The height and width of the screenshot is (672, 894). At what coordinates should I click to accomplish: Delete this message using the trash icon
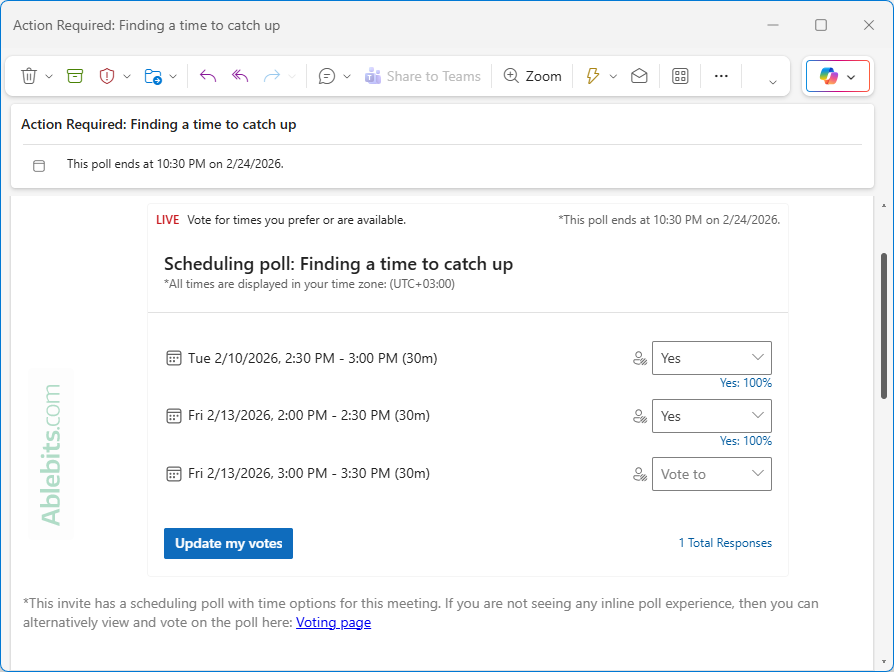(27, 76)
